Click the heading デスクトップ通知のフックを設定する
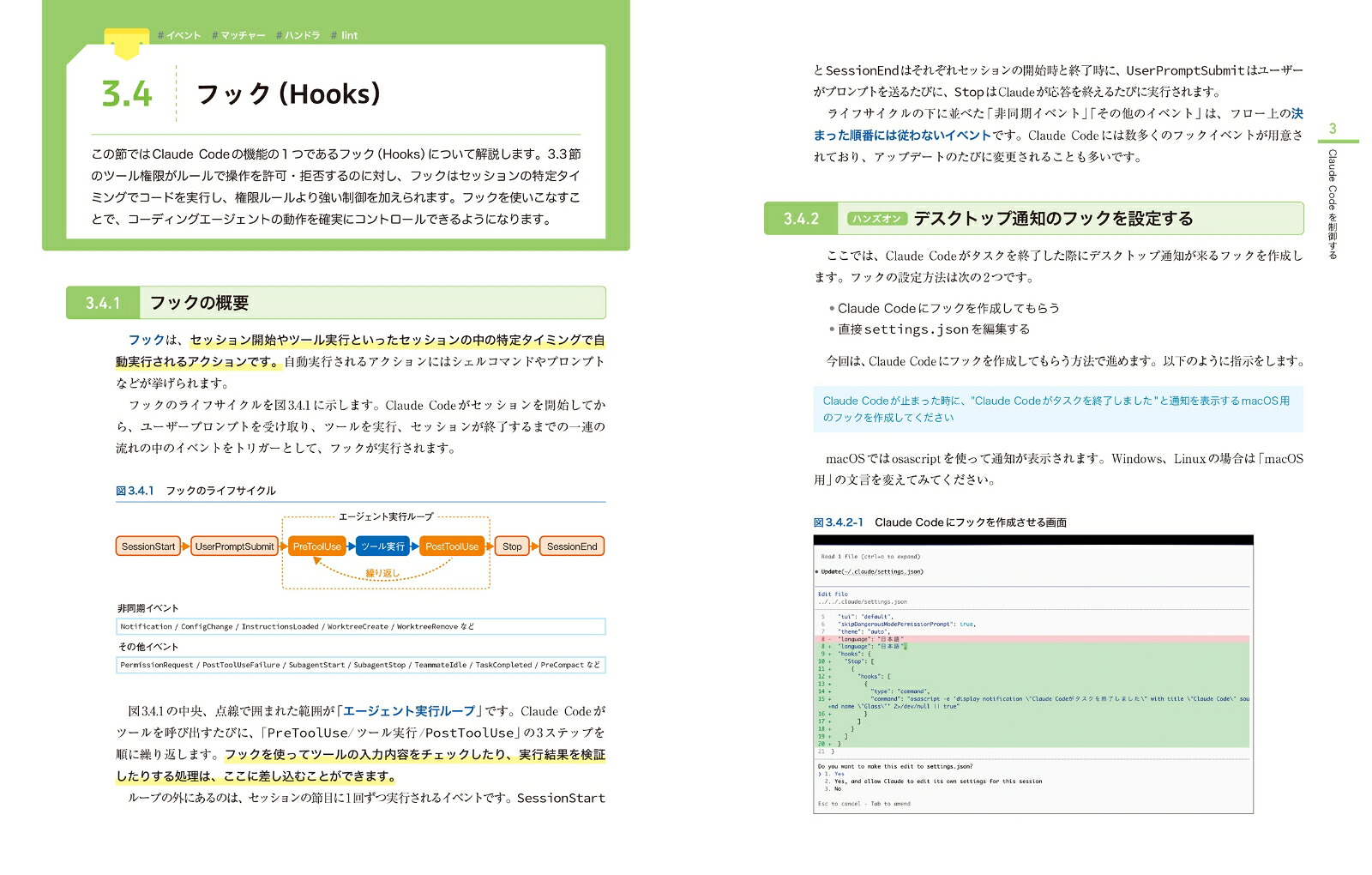Viewport: 1372px width, 875px height. [1053, 219]
